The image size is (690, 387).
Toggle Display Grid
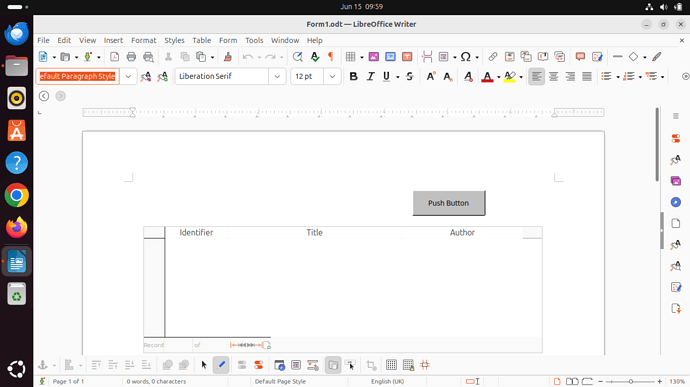(x=391, y=365)
